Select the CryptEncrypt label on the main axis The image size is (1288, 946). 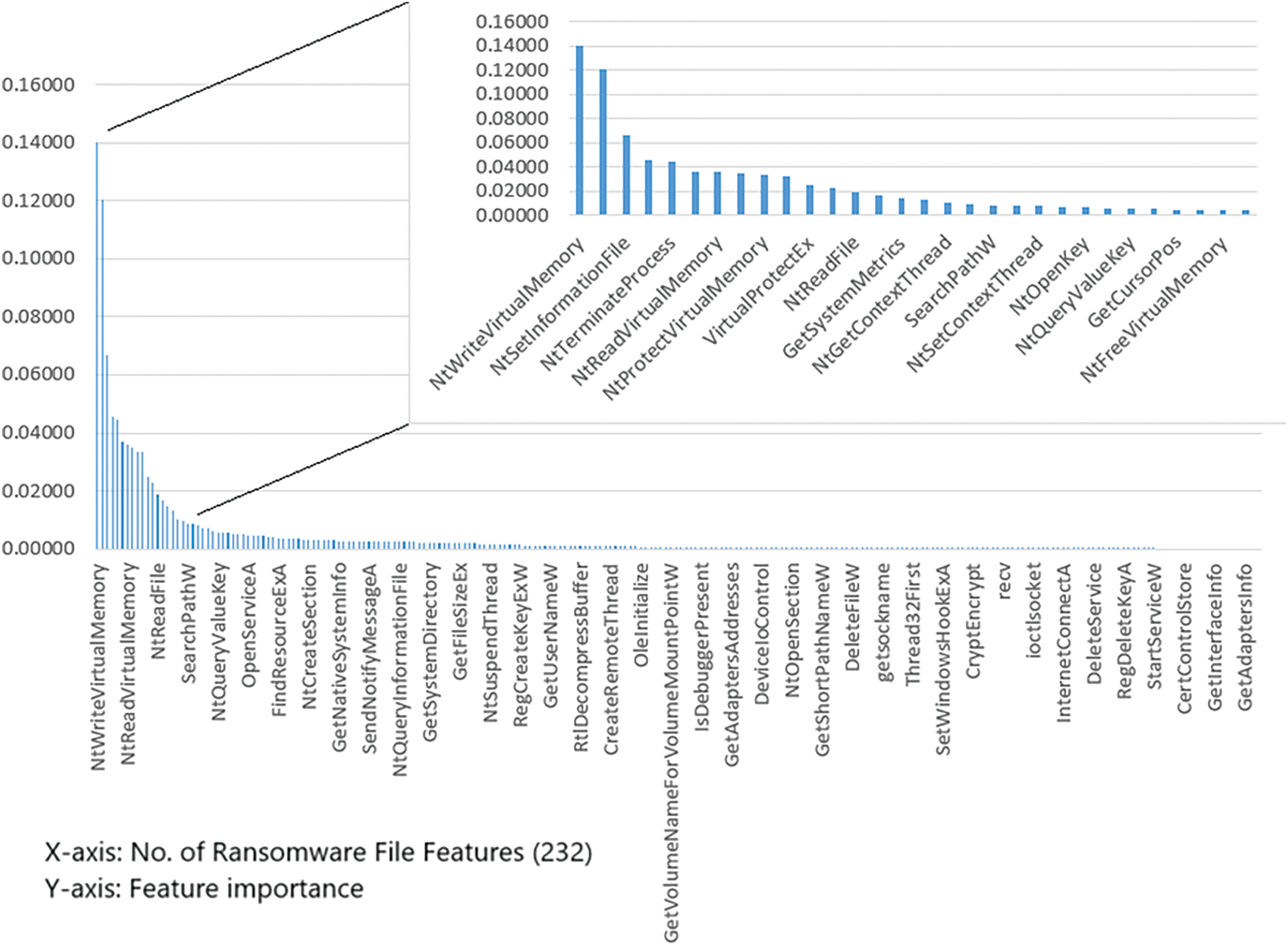pyautogui.click(x=973, y=620)
